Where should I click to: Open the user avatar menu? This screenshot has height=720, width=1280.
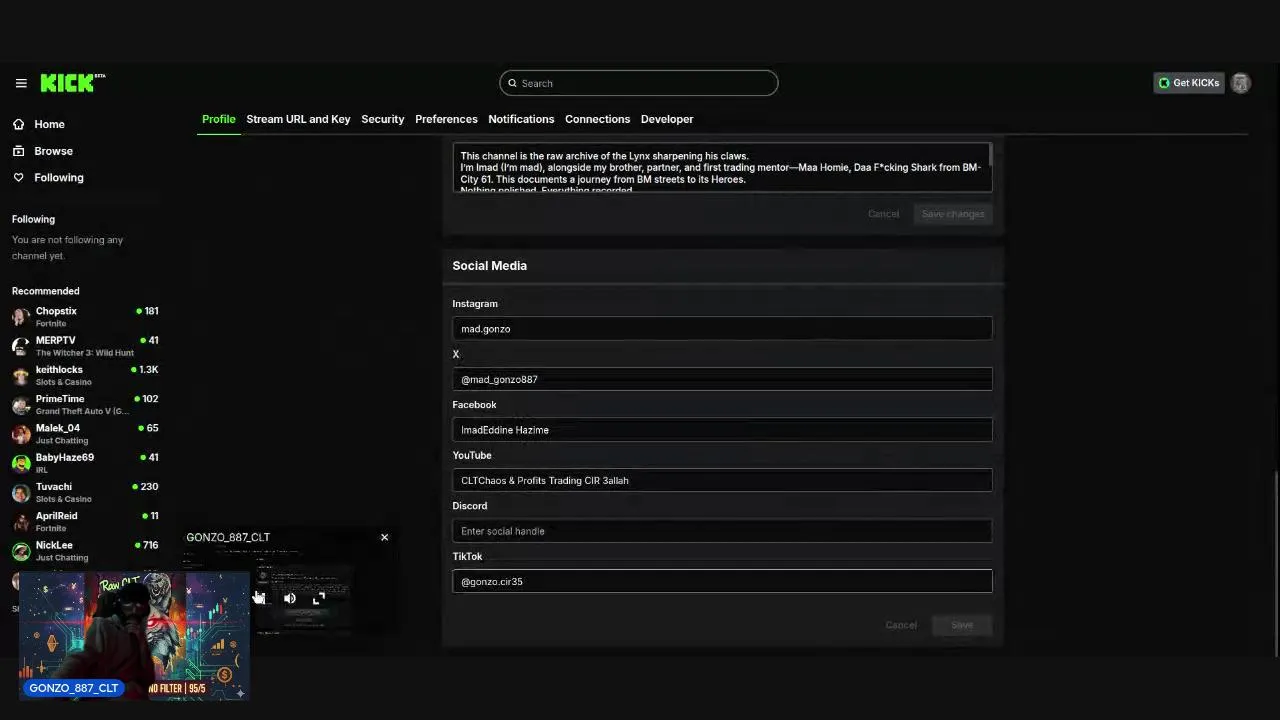pos(1240,83)
